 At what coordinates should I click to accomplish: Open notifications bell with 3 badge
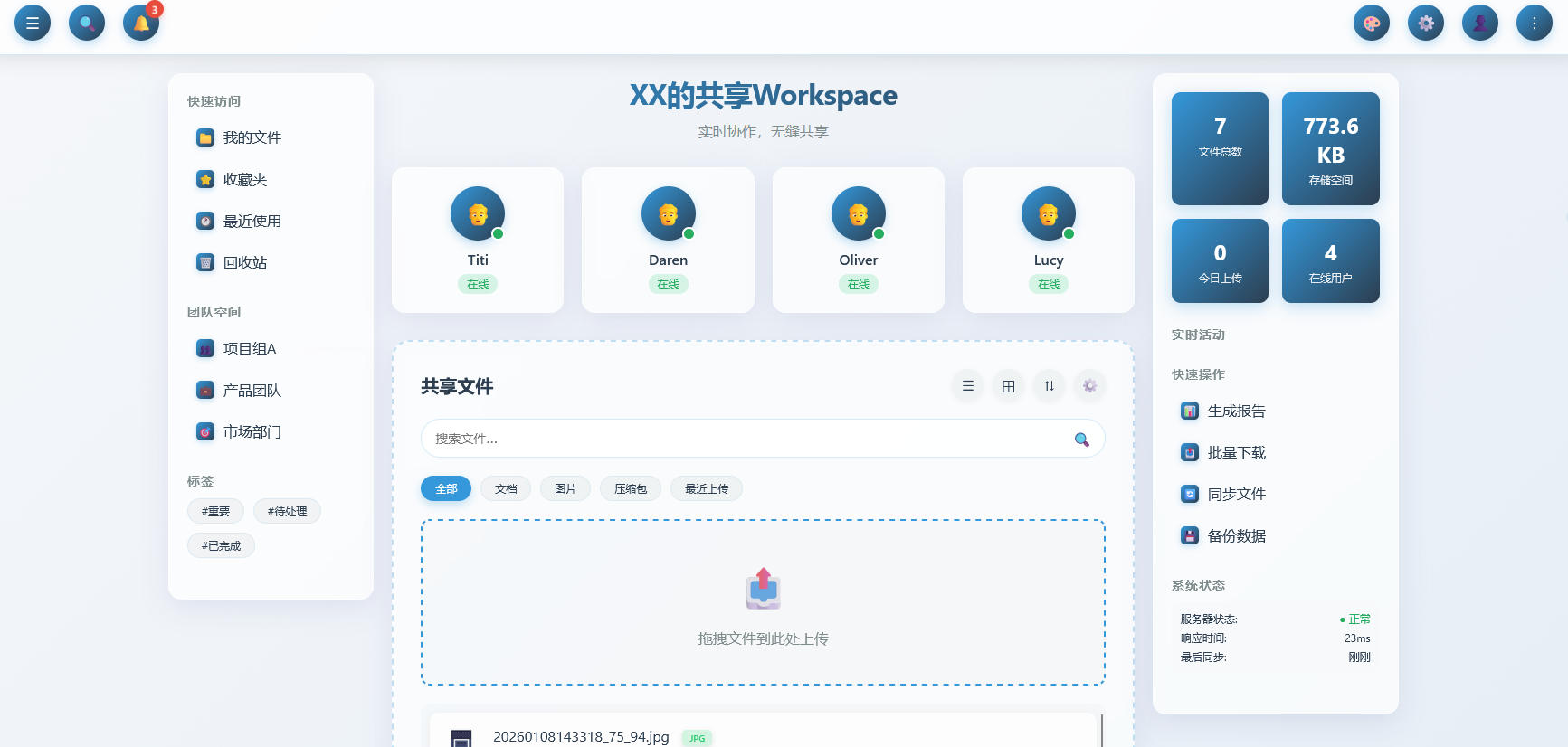point(141,23)
